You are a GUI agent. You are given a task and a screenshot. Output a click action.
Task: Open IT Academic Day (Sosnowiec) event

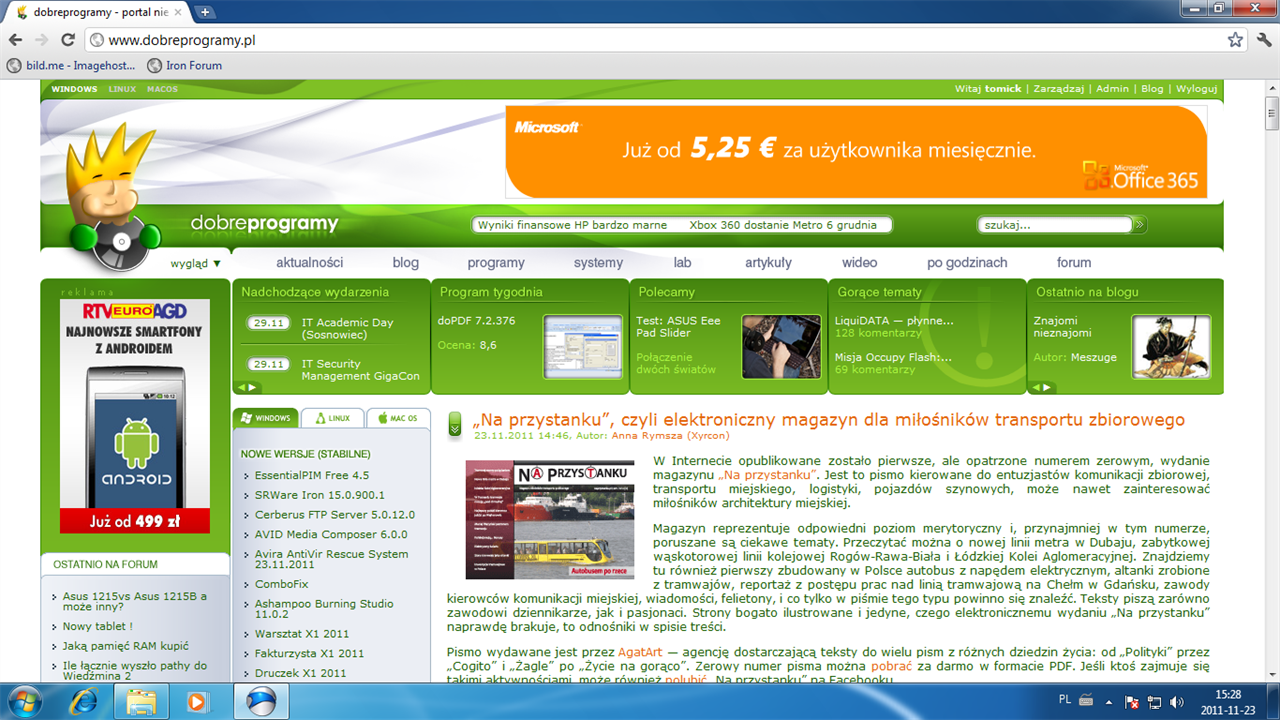[x=347, y=329]
